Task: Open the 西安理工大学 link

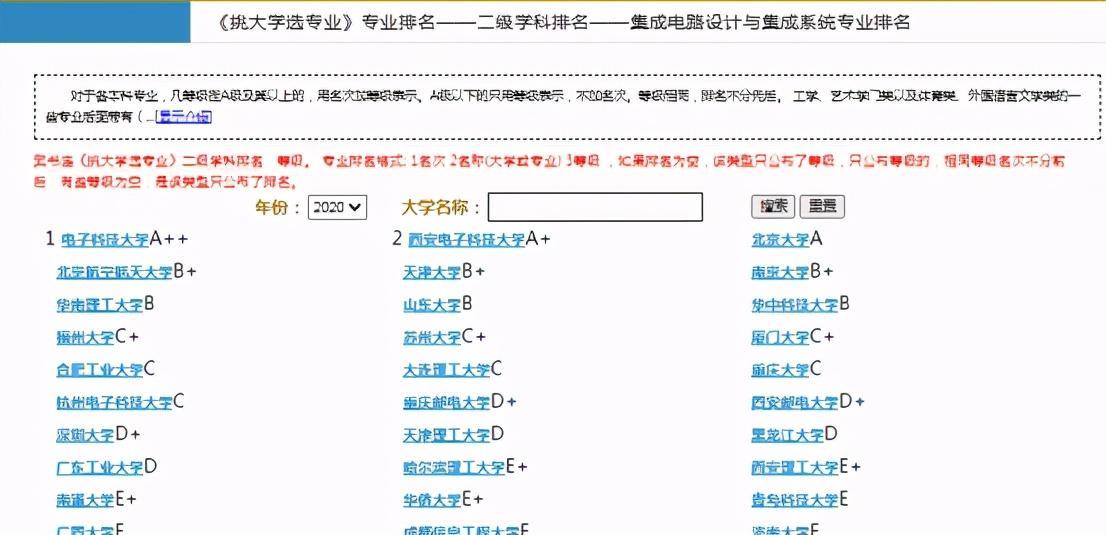Action: (795, 468)
